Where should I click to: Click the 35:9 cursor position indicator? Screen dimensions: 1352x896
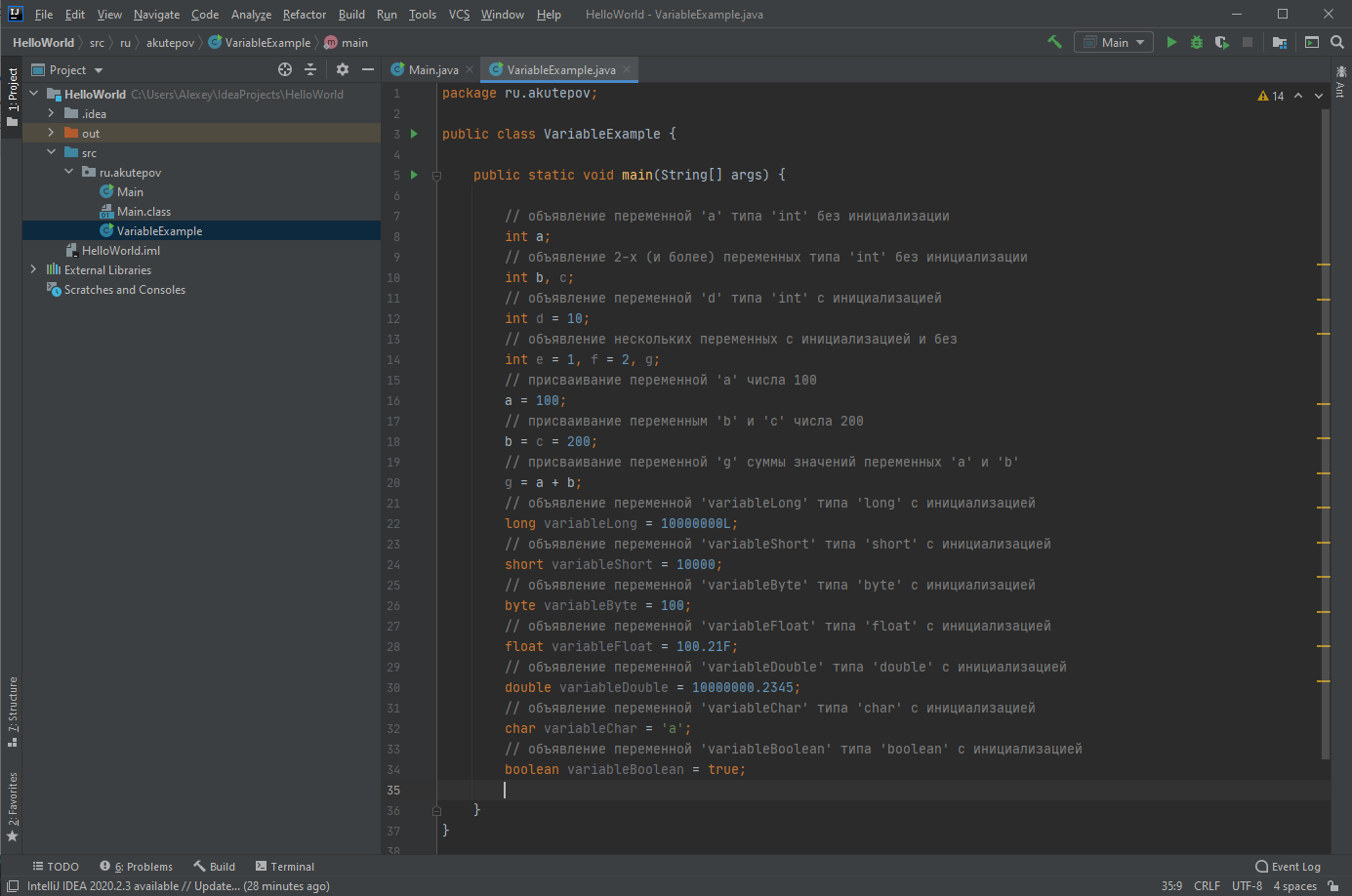coord(1171,886)
